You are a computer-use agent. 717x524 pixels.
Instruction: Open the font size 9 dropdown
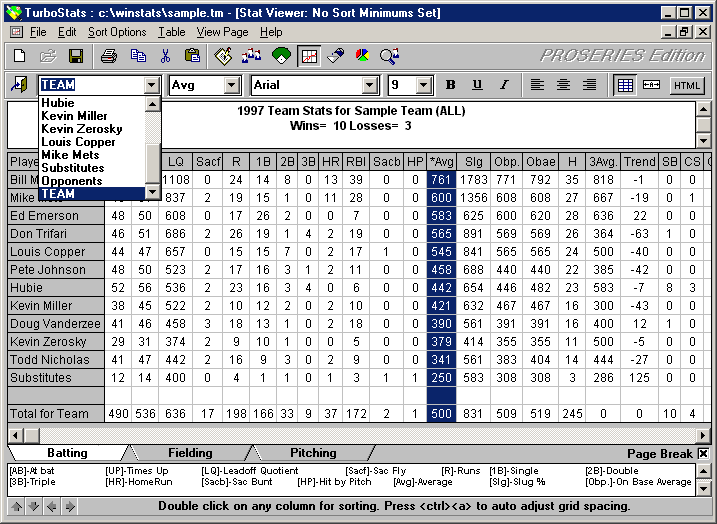[x=424, y=85]
